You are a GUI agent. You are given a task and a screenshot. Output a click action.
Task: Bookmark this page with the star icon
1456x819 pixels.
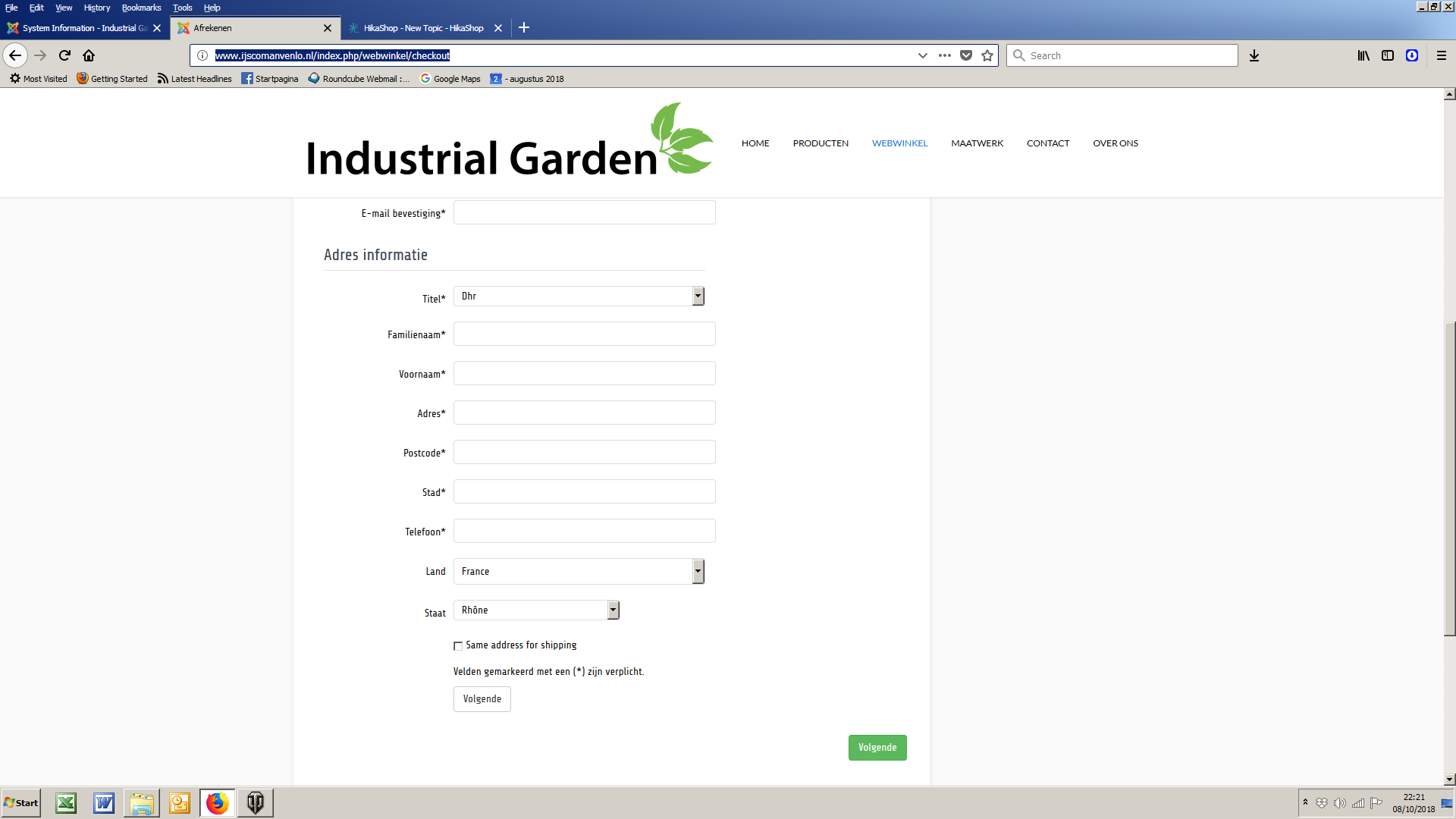[987, 55]
